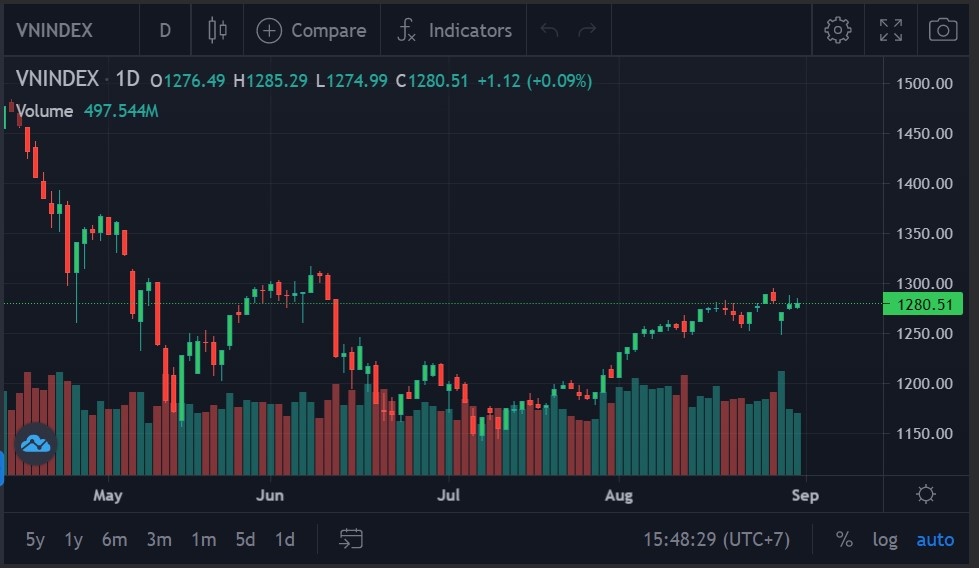
Task: Switch to 5y time range
Action: pyautogui.click(x=35, y=539)
